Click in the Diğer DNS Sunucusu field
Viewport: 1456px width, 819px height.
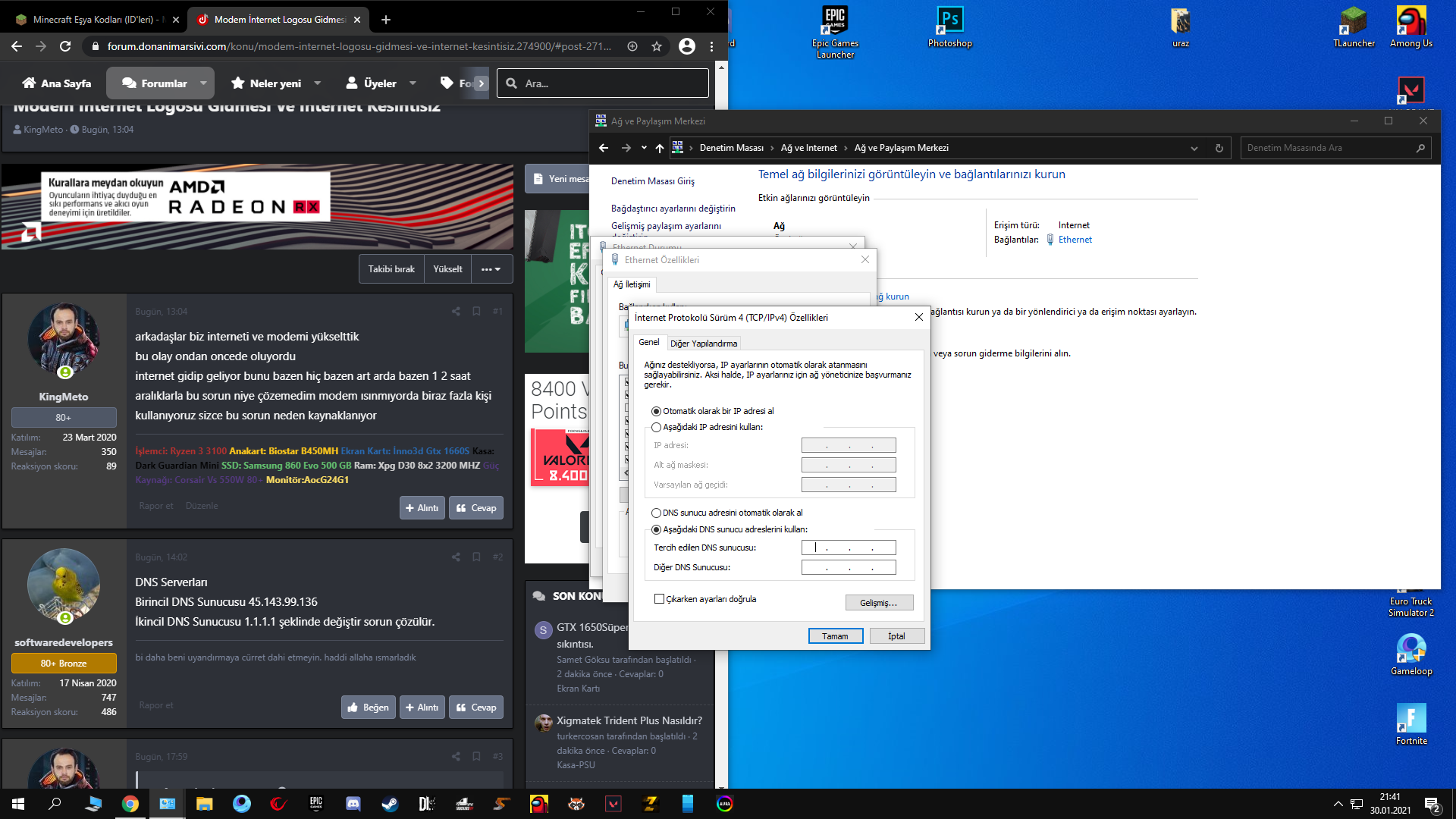(x=849, y=567)
